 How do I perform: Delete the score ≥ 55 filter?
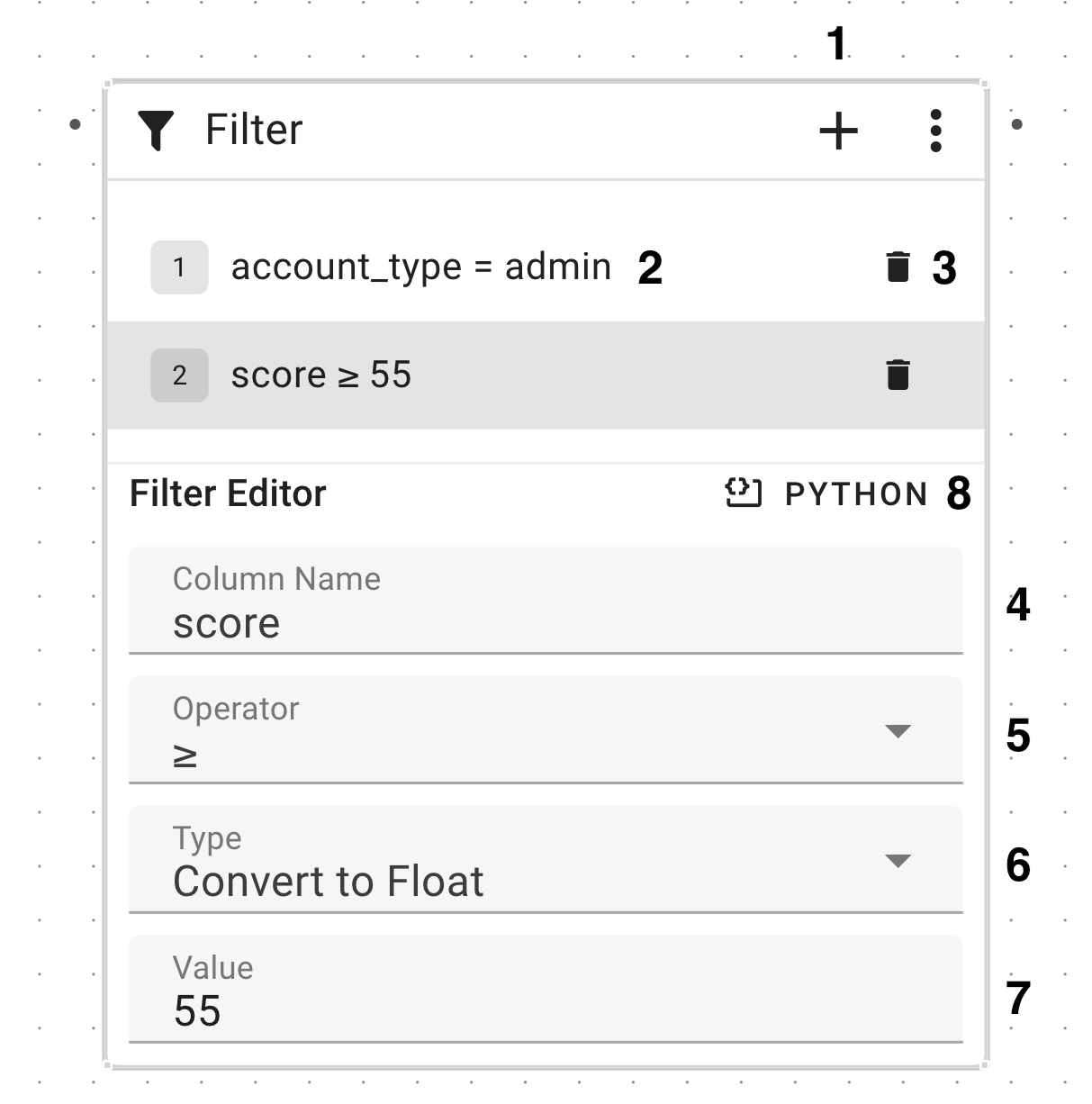click(898, 375)
